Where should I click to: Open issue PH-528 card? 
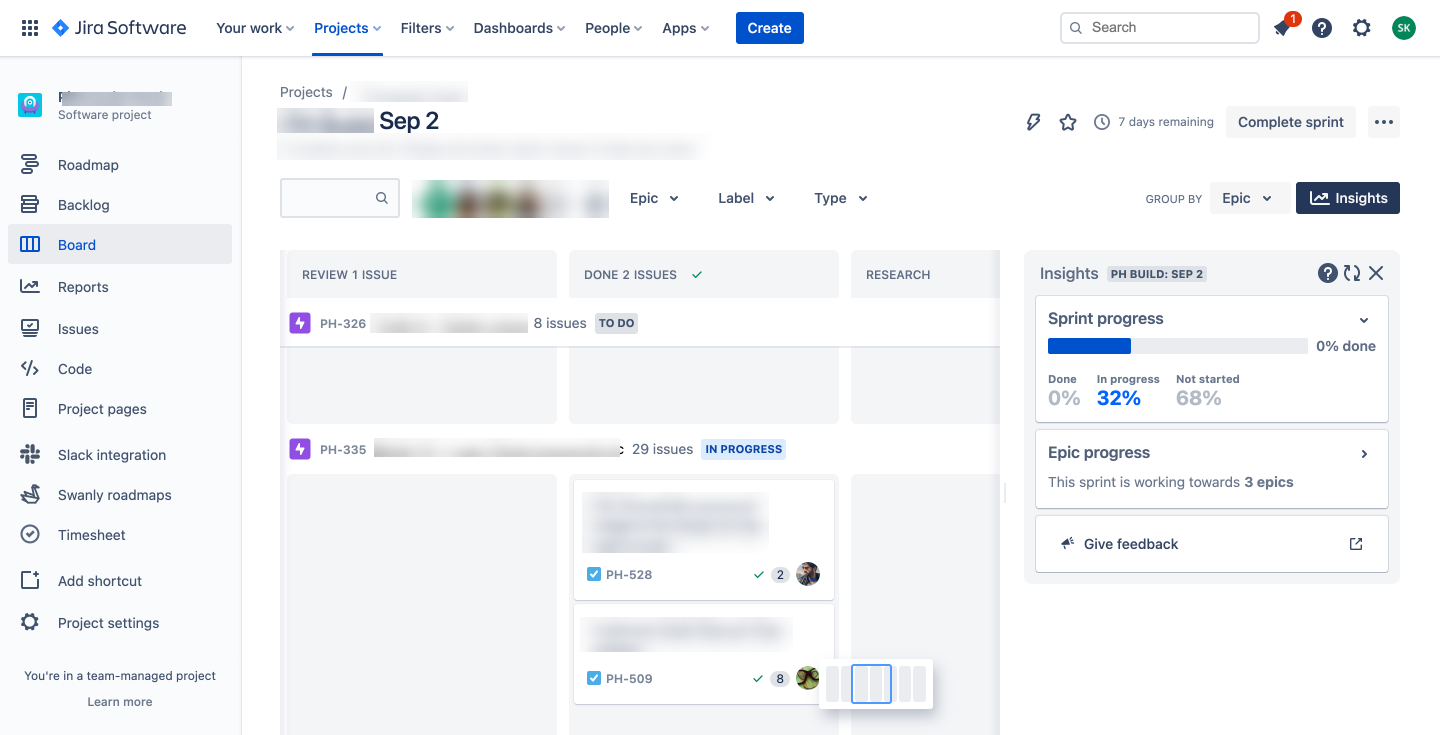coord(704,540)
